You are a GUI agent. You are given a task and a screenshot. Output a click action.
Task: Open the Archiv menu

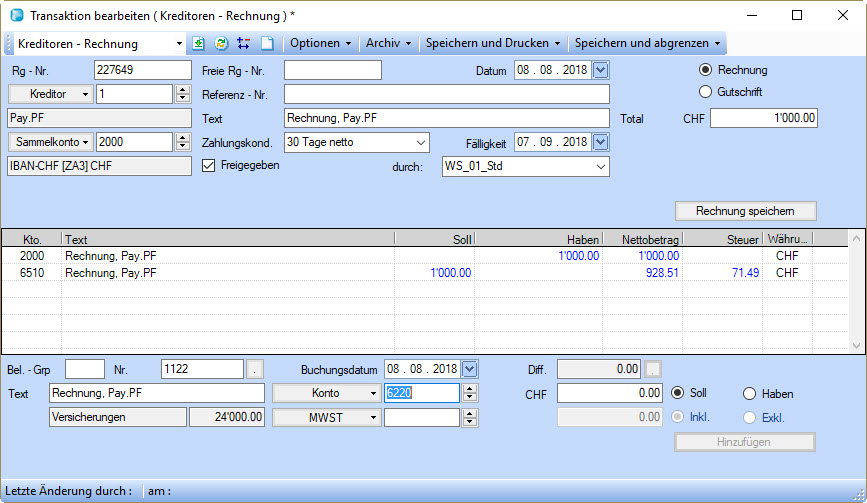(388, 44)
